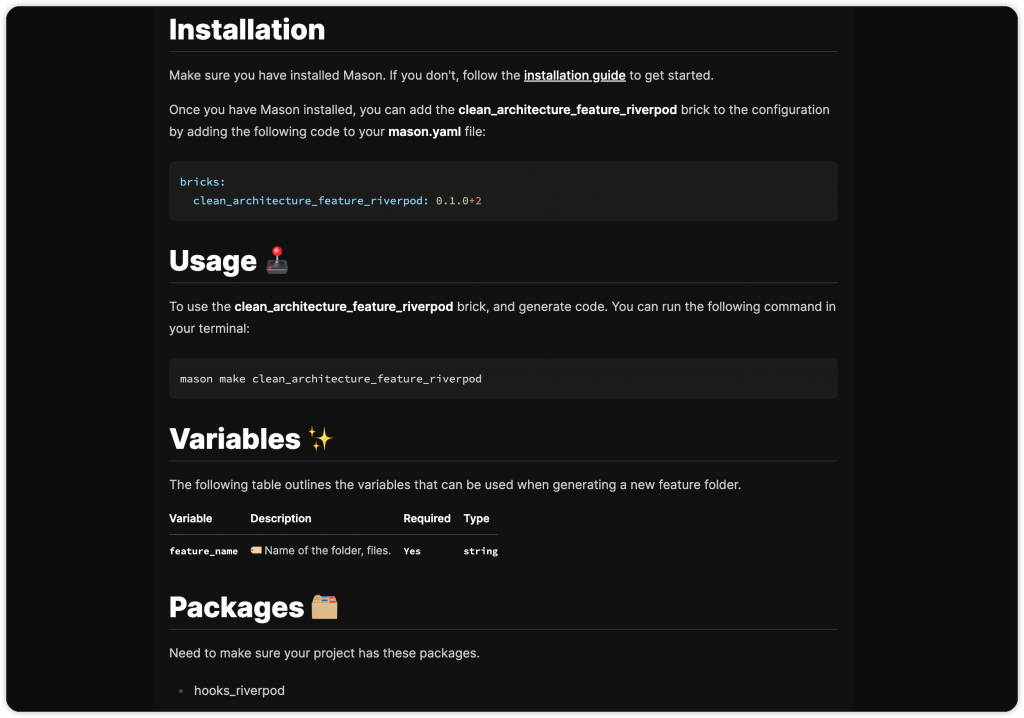Click the sparkles emoji beside Variables

click(320, 439)
